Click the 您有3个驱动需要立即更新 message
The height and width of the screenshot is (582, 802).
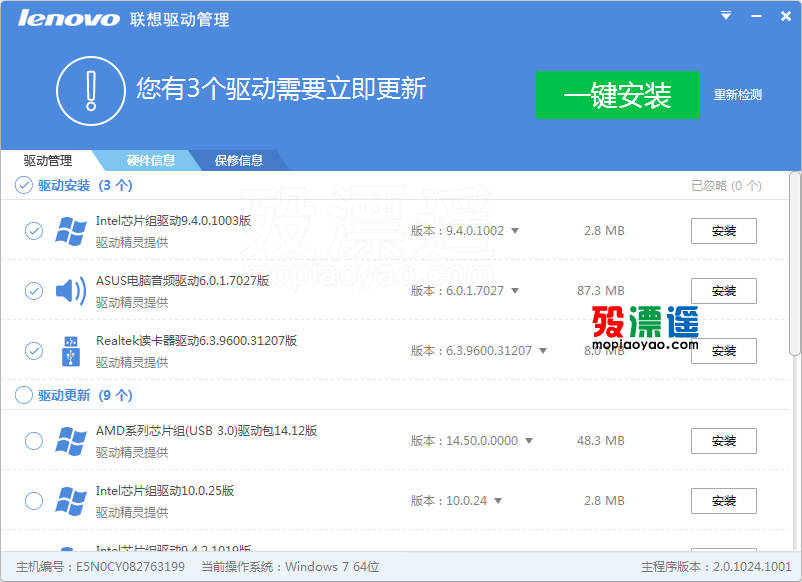click(x=281, y=89)
